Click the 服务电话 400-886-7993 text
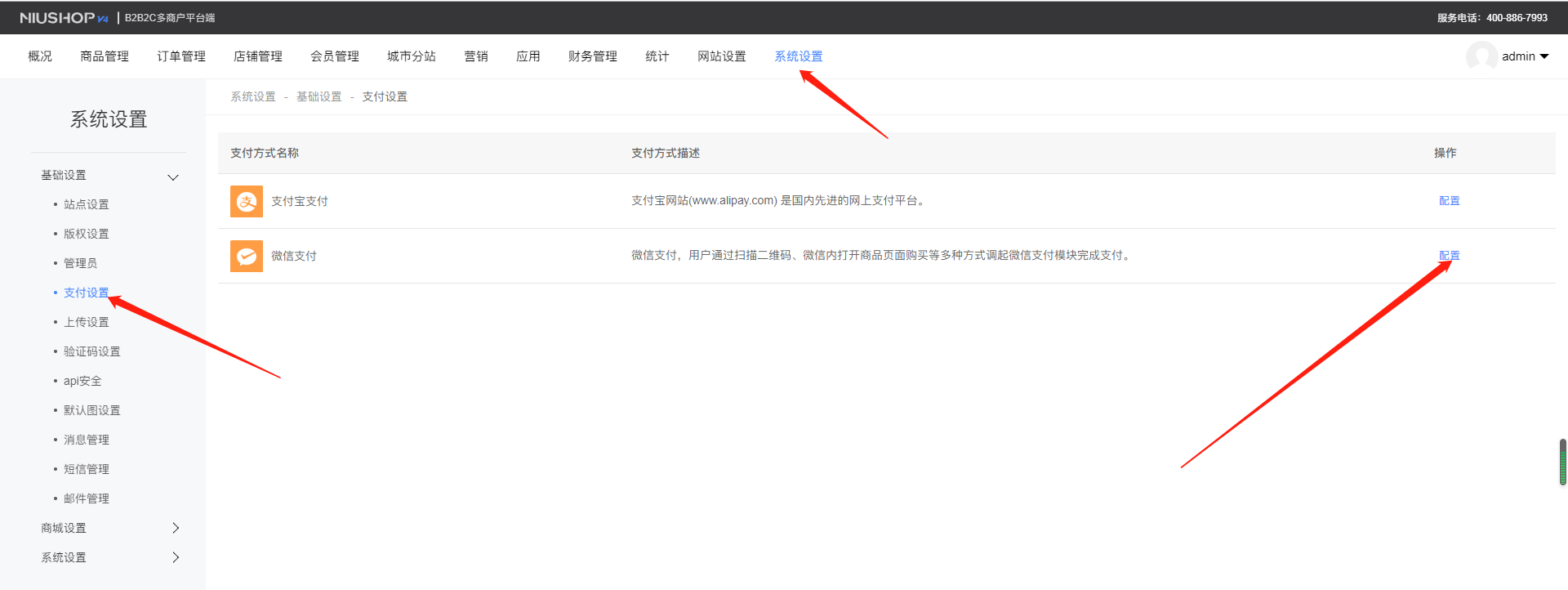Viewport: 1568px width, 590px height. (1493, 17)
